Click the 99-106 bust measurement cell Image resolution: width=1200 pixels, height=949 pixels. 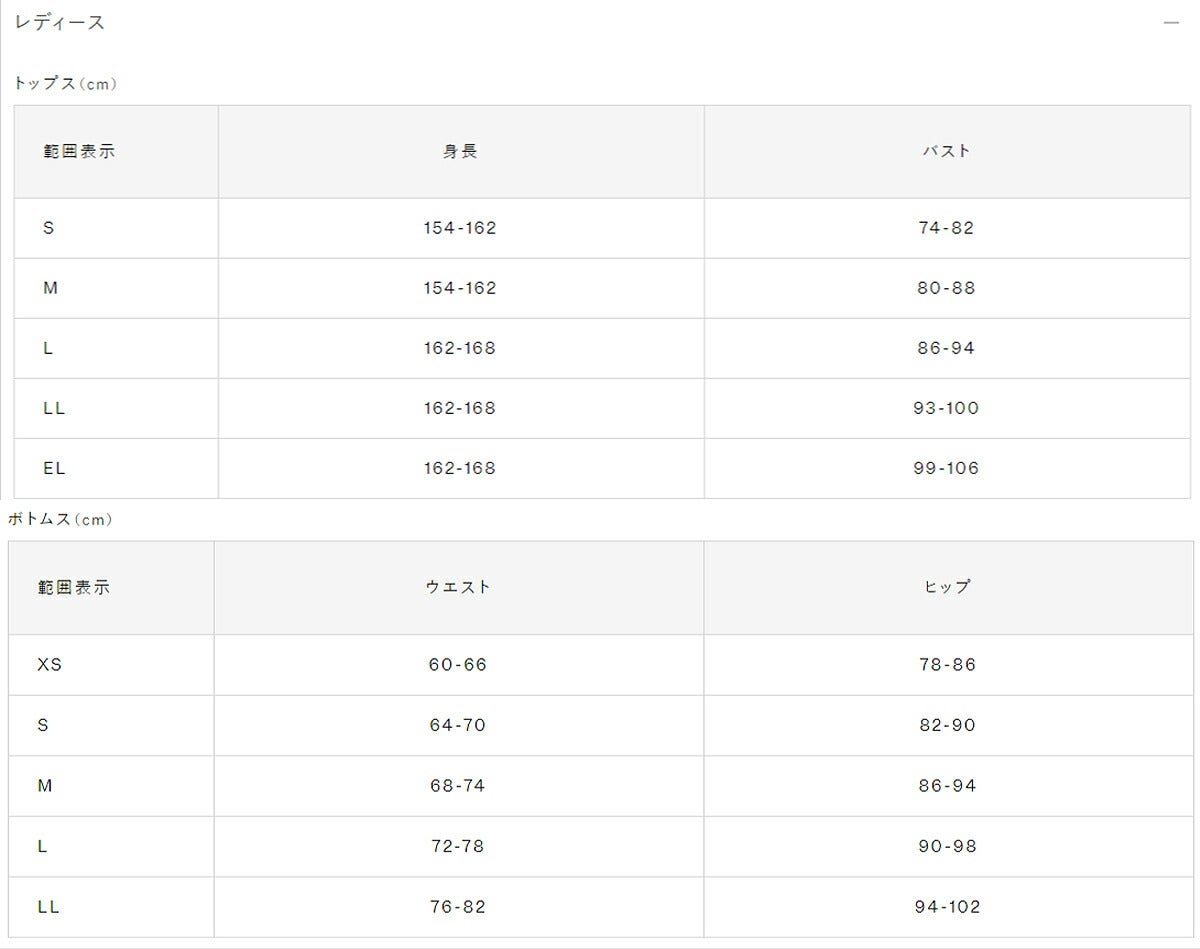pyautogui.click(x=946, y=468)
